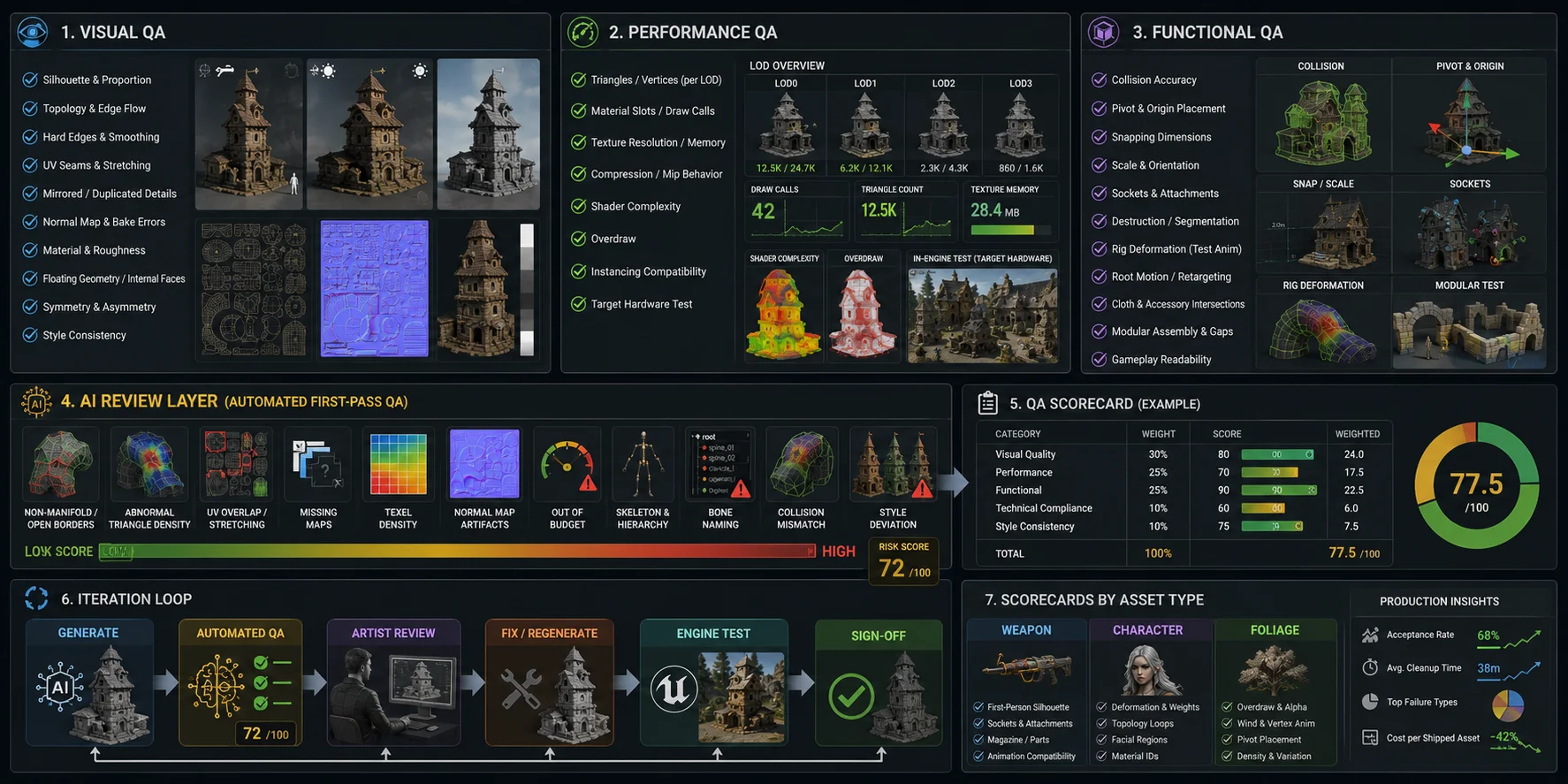Toggle the Facial Regions checkbox

tap(1102, 740)
